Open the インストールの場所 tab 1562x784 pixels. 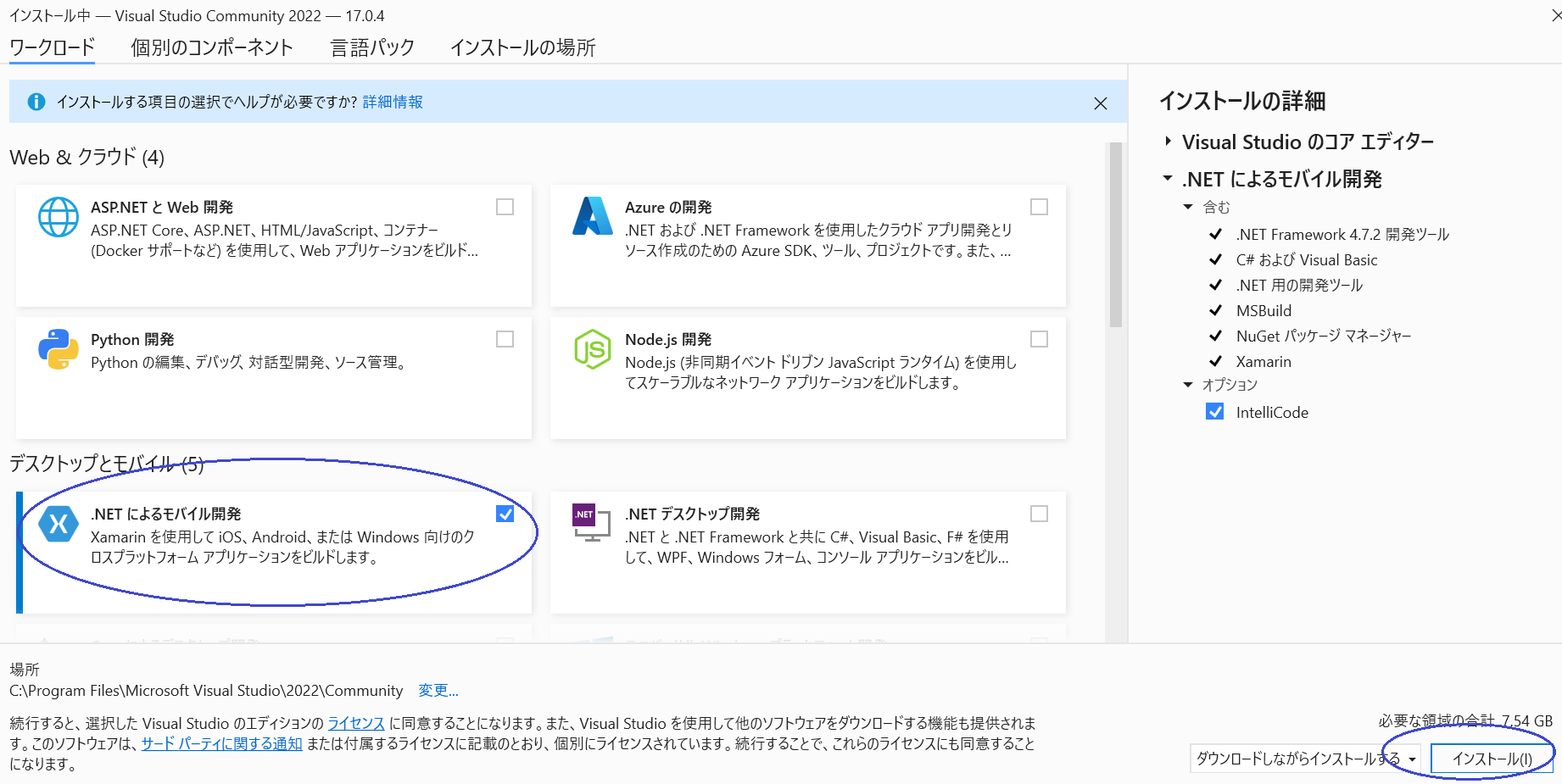522,47
